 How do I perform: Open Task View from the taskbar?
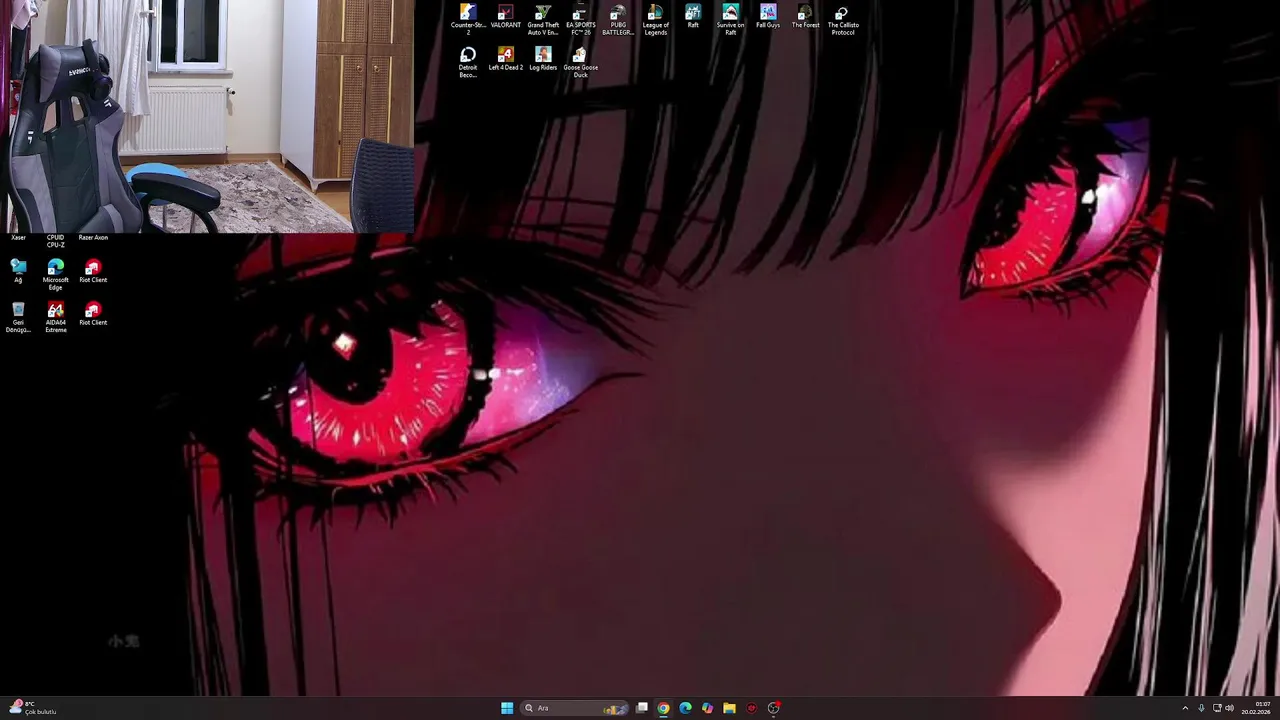tap(642, 708)
